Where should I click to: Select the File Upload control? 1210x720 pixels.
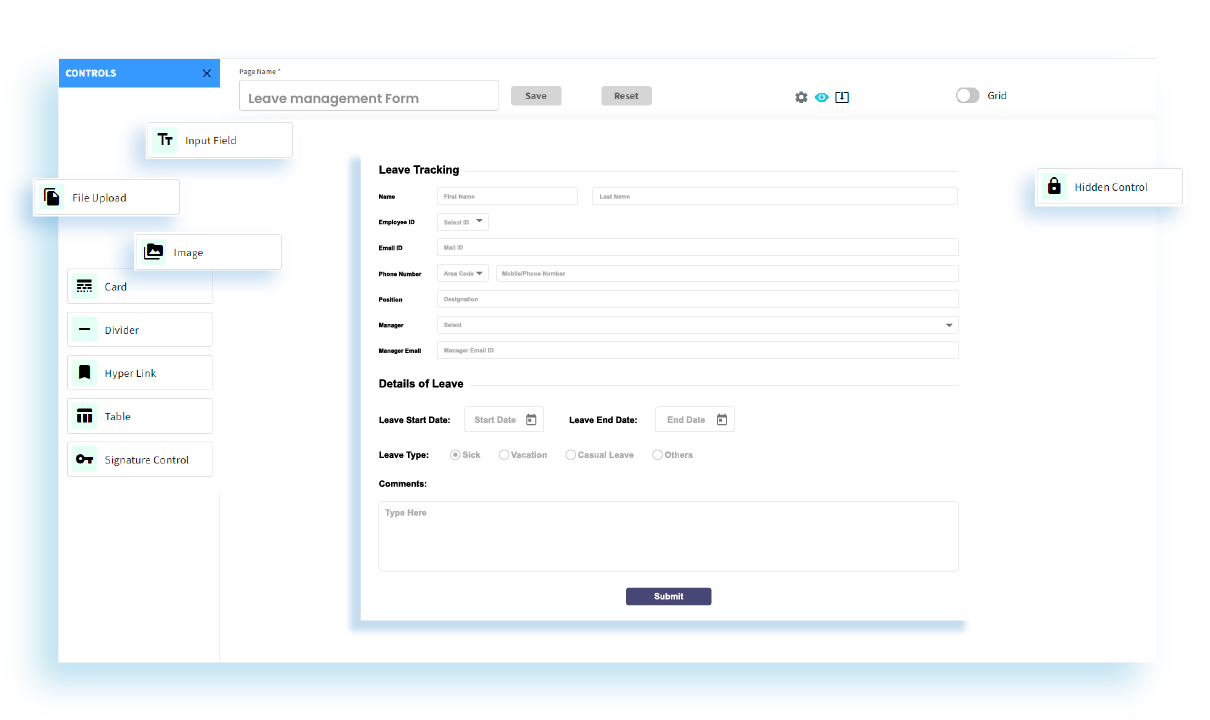(106, 197)
